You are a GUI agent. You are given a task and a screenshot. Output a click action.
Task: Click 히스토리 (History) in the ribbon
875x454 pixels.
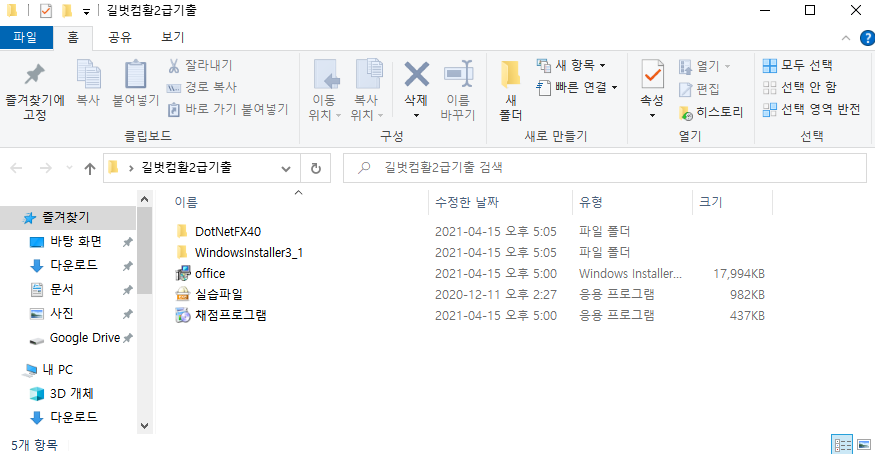point(711,112)
